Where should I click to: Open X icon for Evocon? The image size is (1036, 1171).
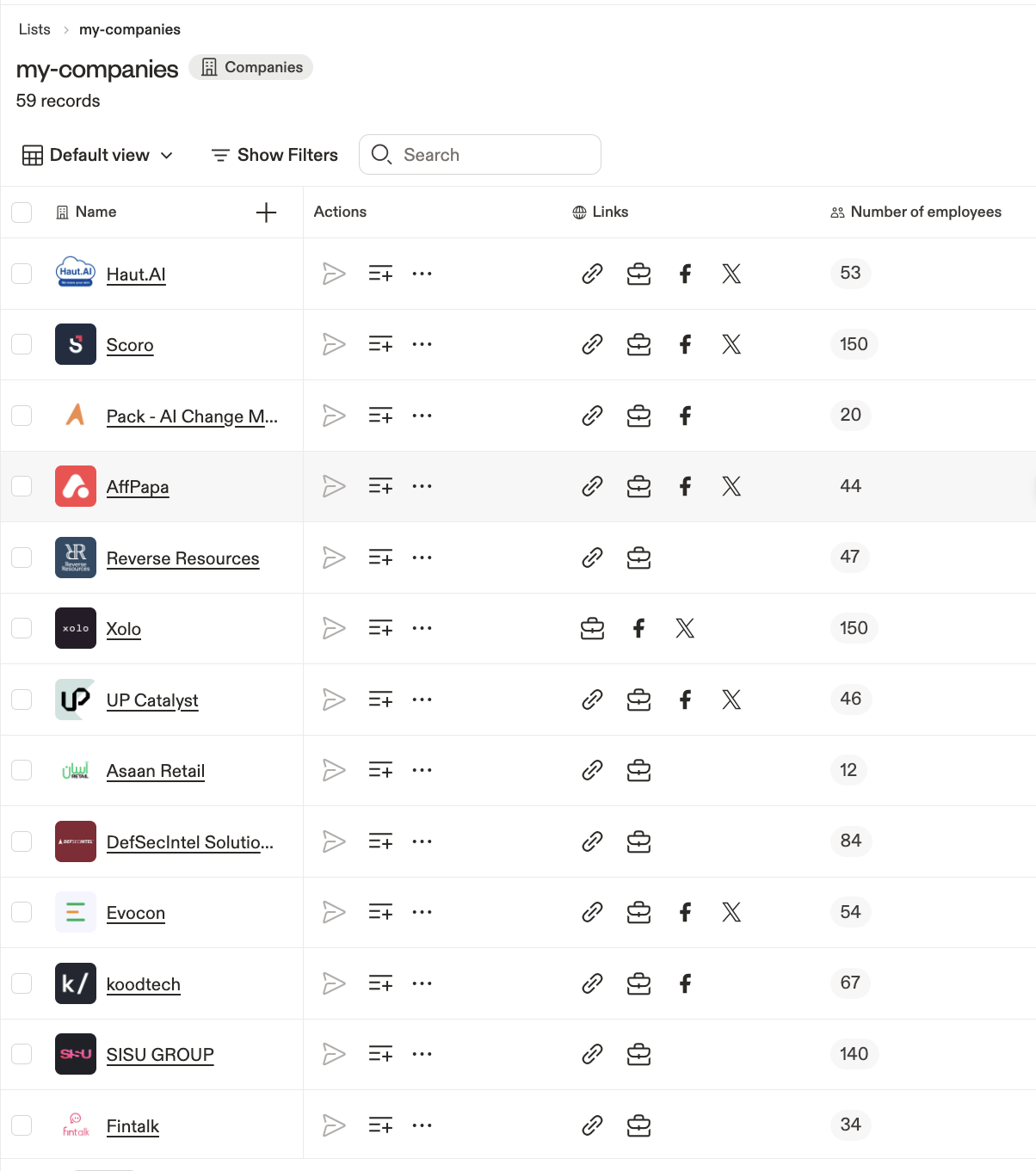[731, 912]
